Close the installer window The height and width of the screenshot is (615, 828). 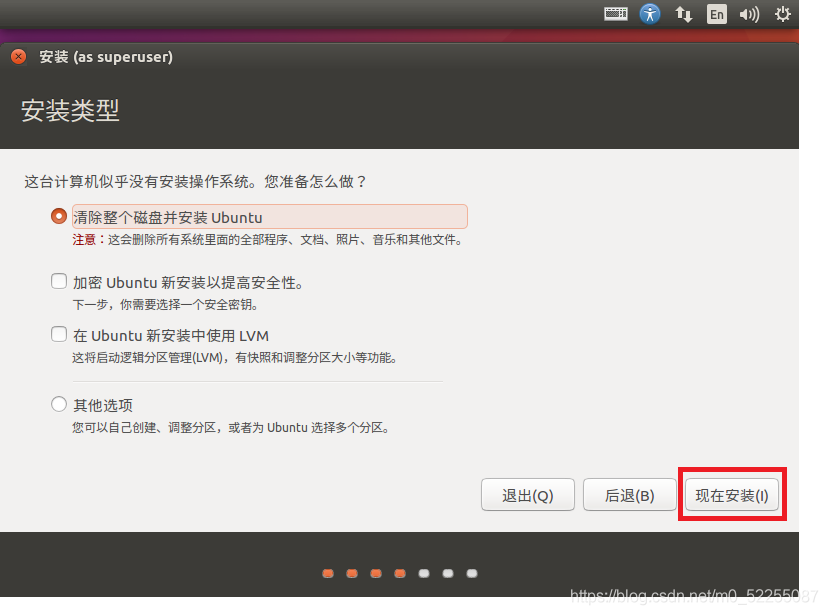click(18, 56)
